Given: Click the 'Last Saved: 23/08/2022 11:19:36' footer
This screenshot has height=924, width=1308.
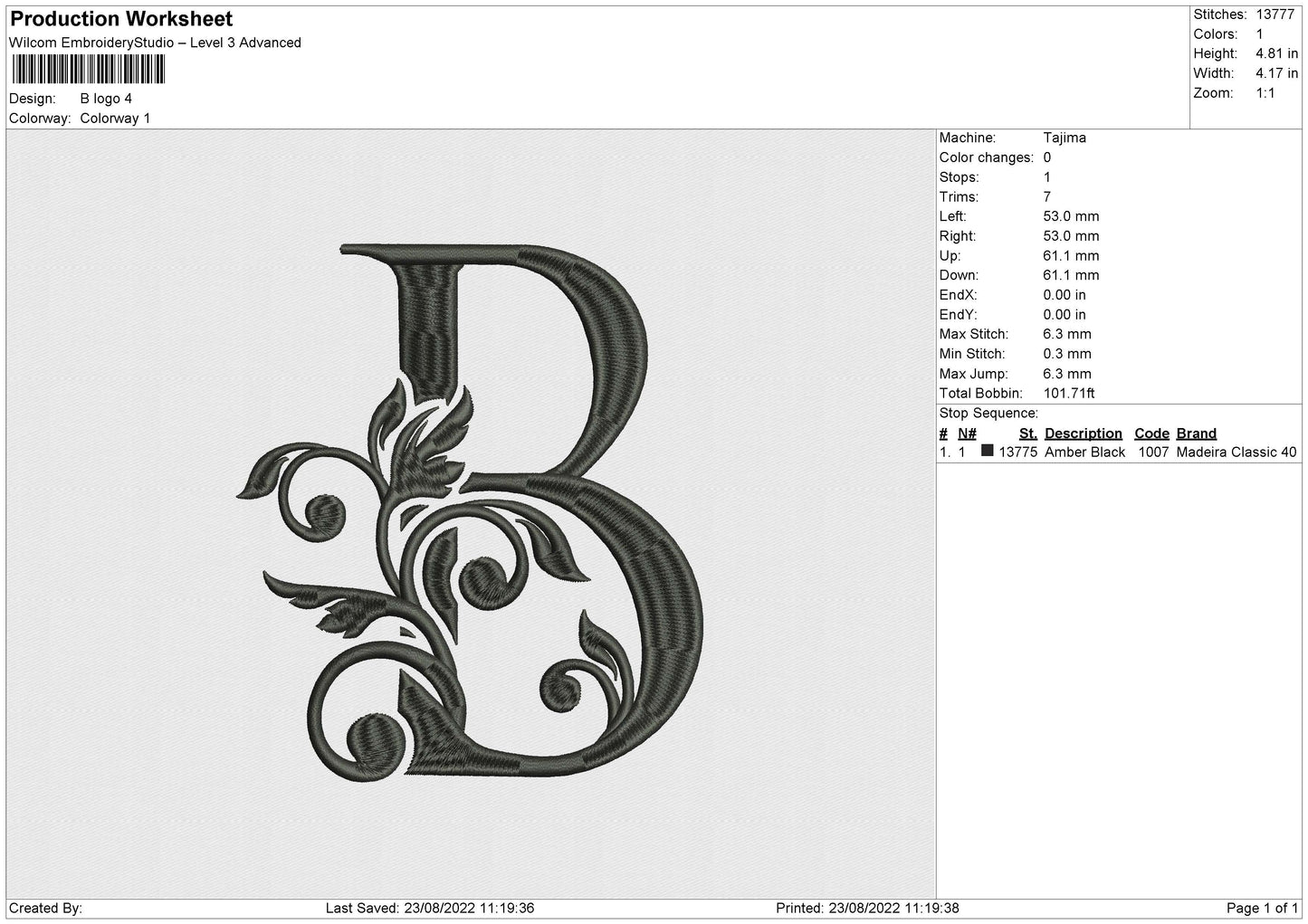Looking at the screenshot, I should point(430,909).
